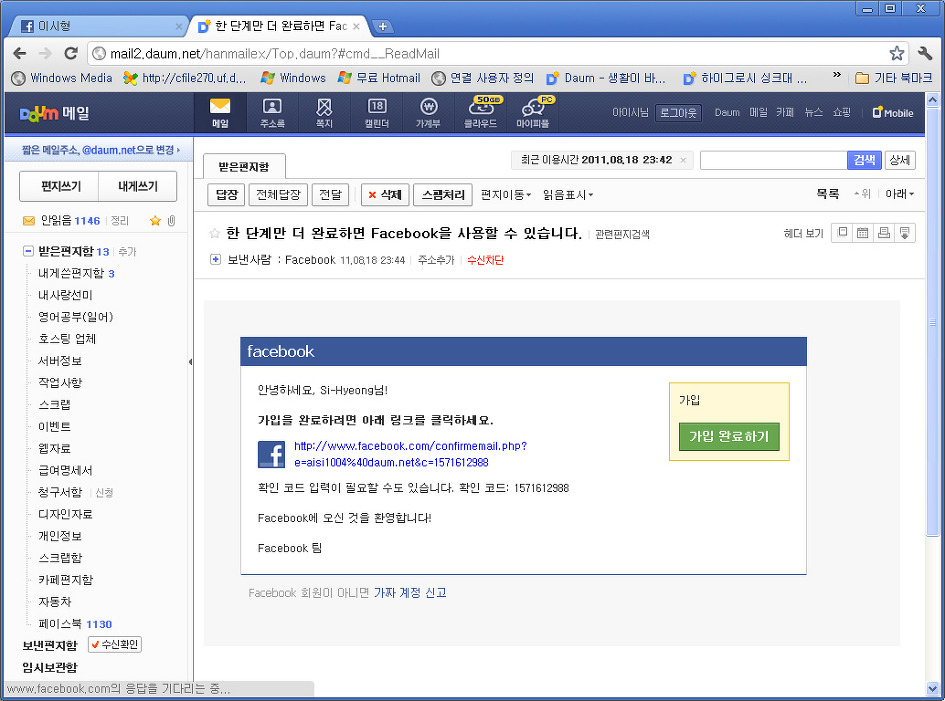
Task: Open the 쪽지 notes icon
Action: tap(324, 113)
